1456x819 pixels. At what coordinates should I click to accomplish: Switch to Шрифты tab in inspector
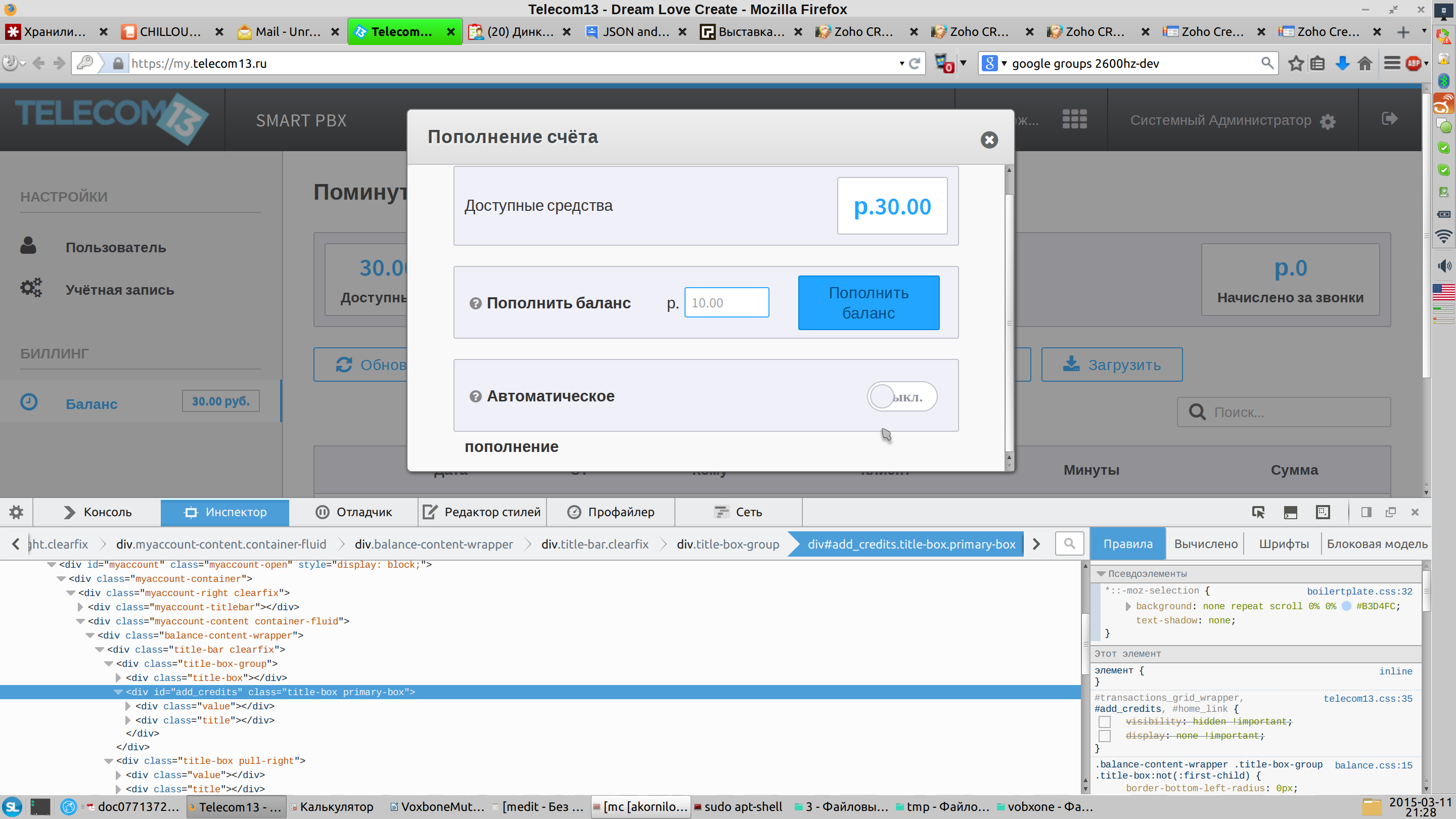tap(1283, 544)
